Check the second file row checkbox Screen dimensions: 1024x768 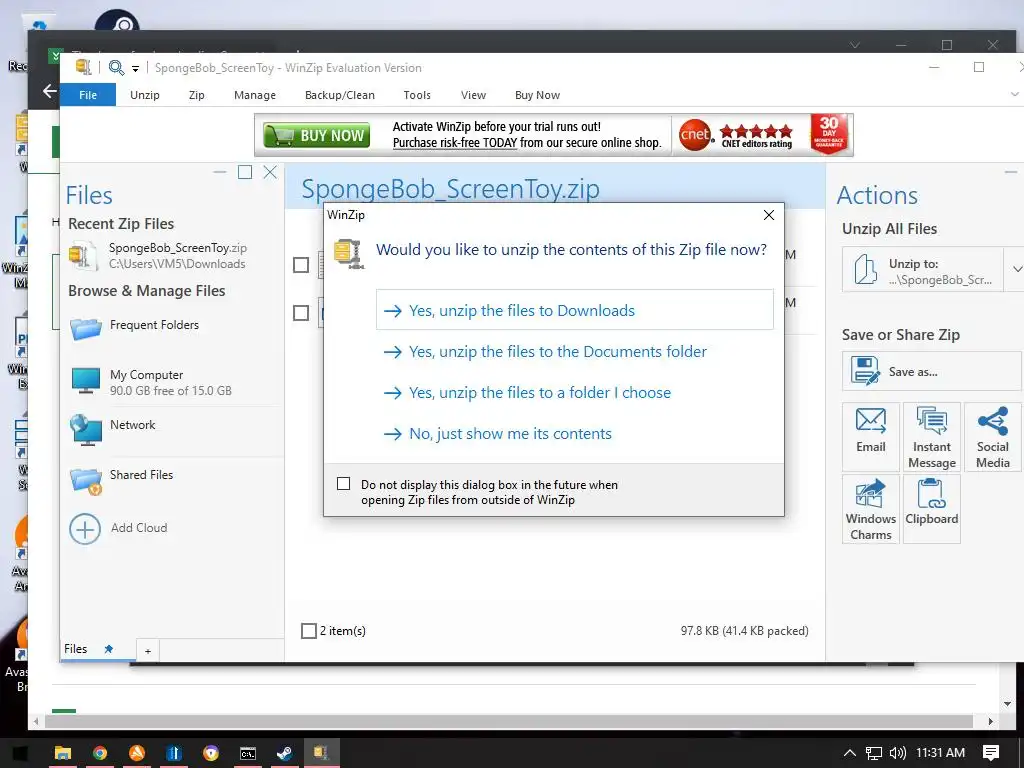tap(301, 313)
